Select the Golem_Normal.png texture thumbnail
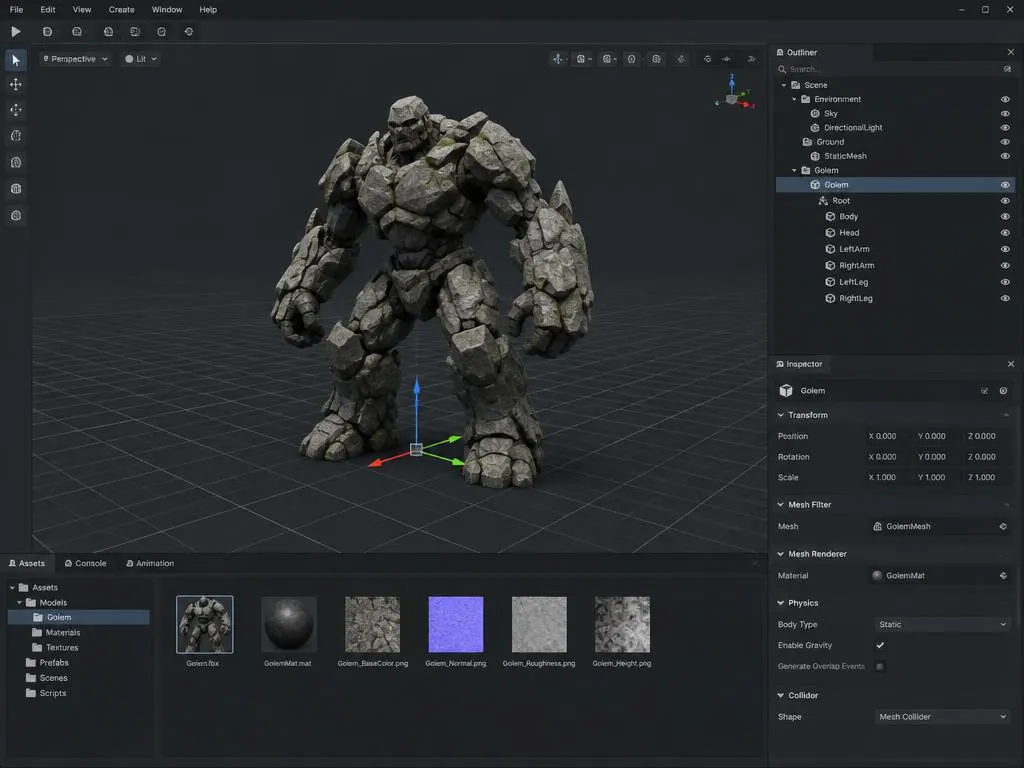This screenshot has height=768, width=1024. click(x=456, y=624)
